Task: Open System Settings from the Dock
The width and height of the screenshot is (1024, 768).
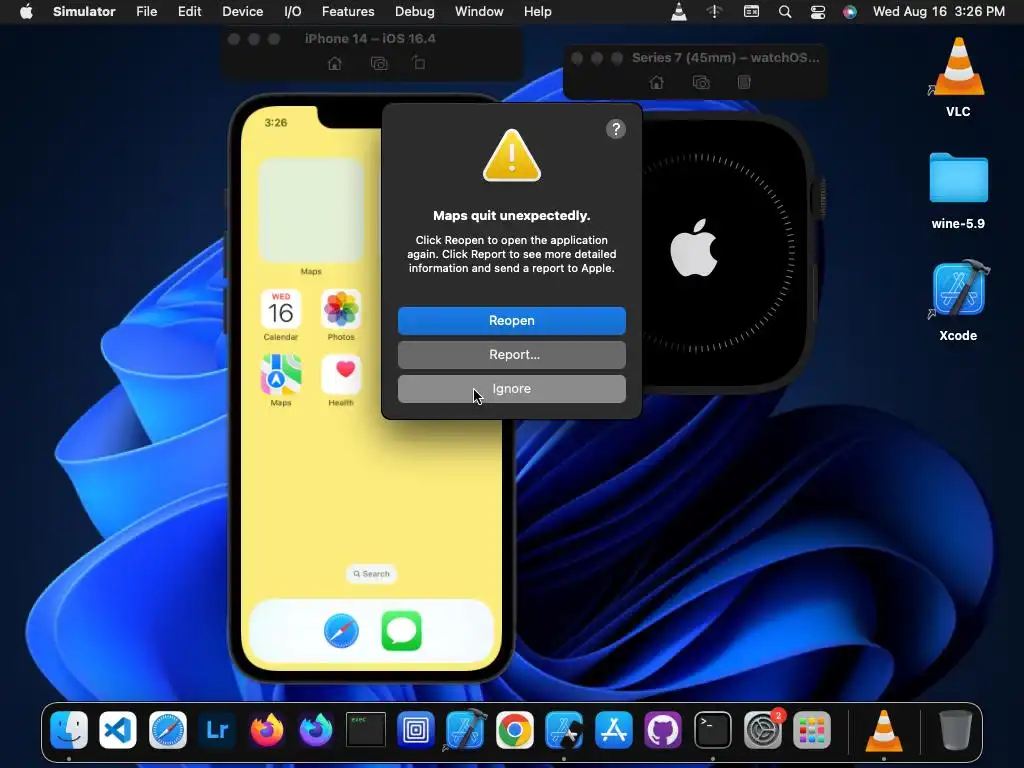Action: click(762, 729)
